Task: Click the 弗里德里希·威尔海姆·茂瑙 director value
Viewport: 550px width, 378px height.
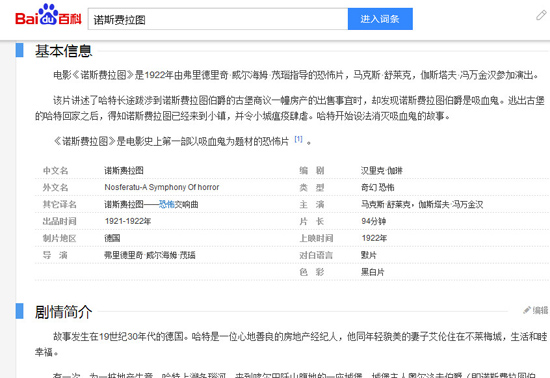Action: [150, 255]
